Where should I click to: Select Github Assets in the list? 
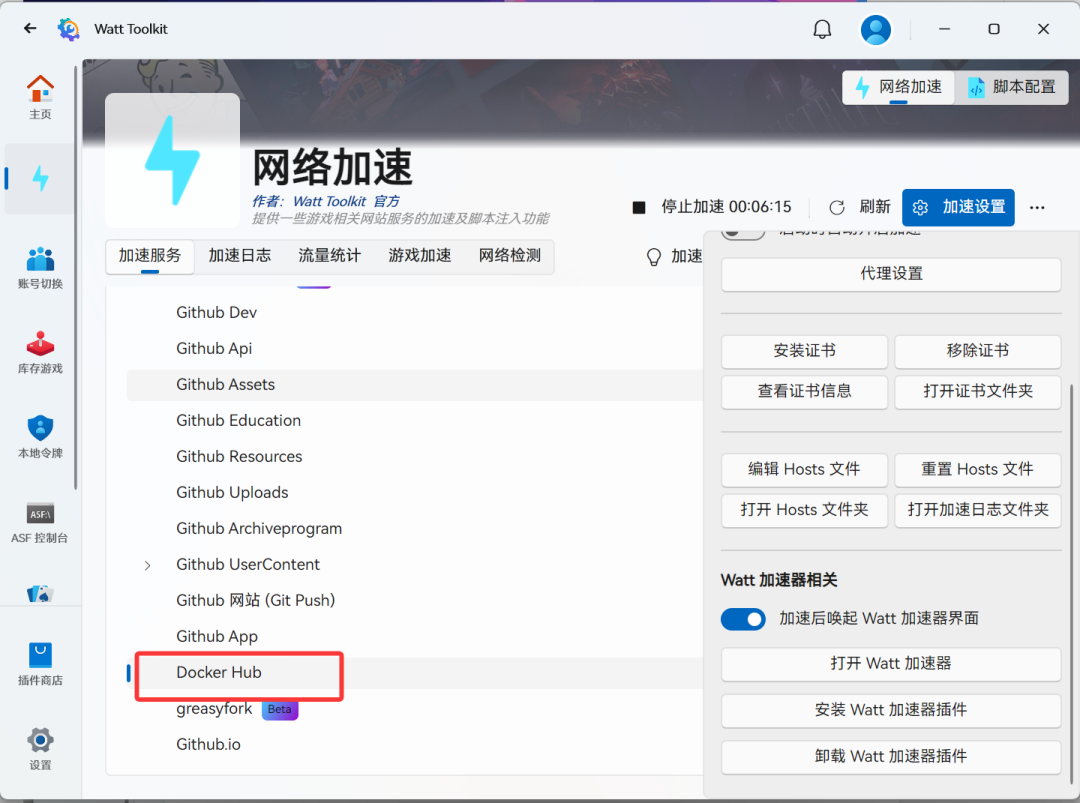point(415,385)
